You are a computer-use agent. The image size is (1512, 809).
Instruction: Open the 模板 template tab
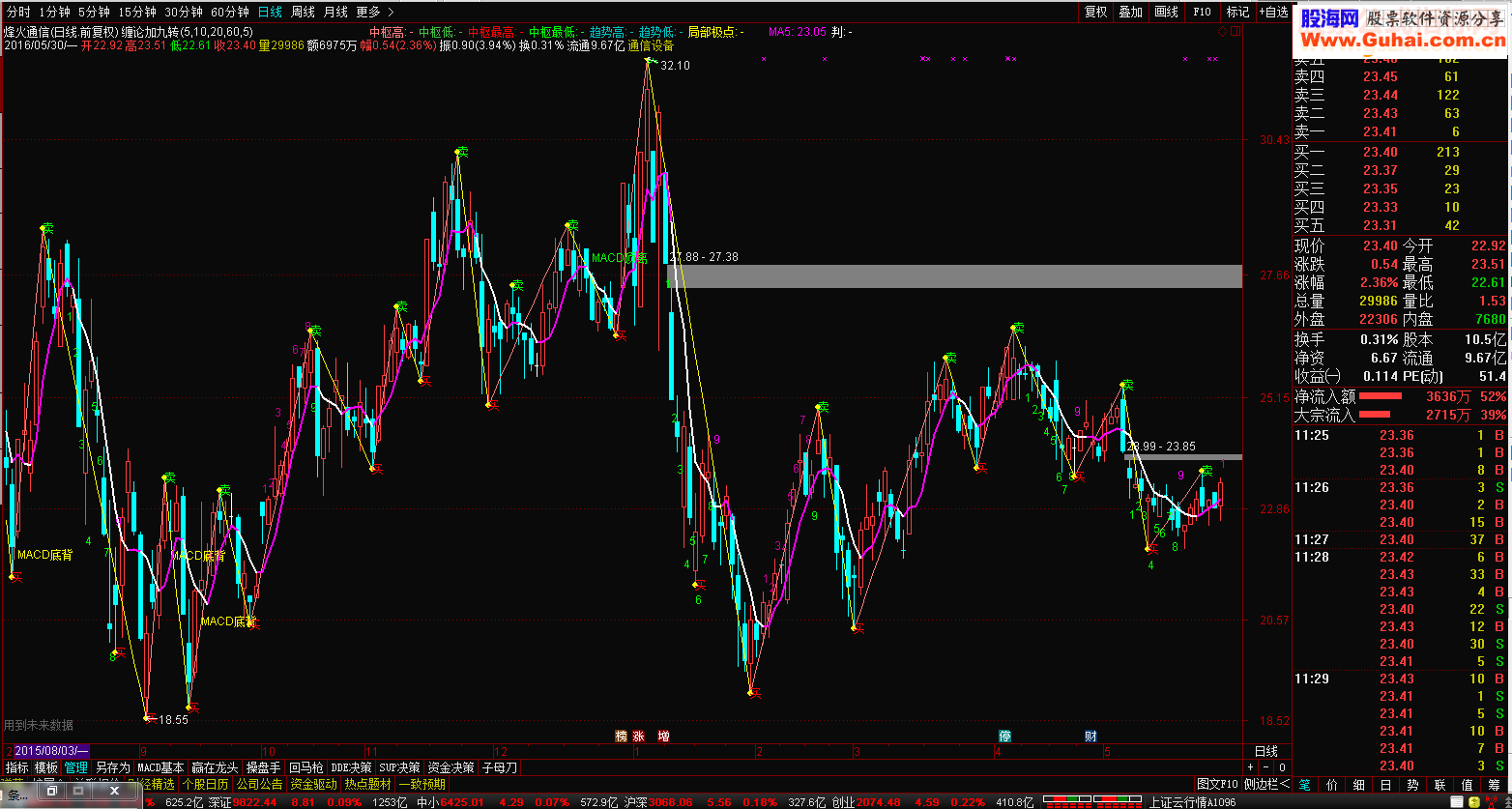point(45,767)
